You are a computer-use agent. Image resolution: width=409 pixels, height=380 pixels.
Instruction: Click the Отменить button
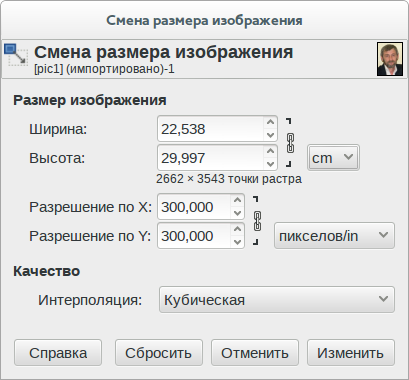pyautogui.click(x=255, y=353)
